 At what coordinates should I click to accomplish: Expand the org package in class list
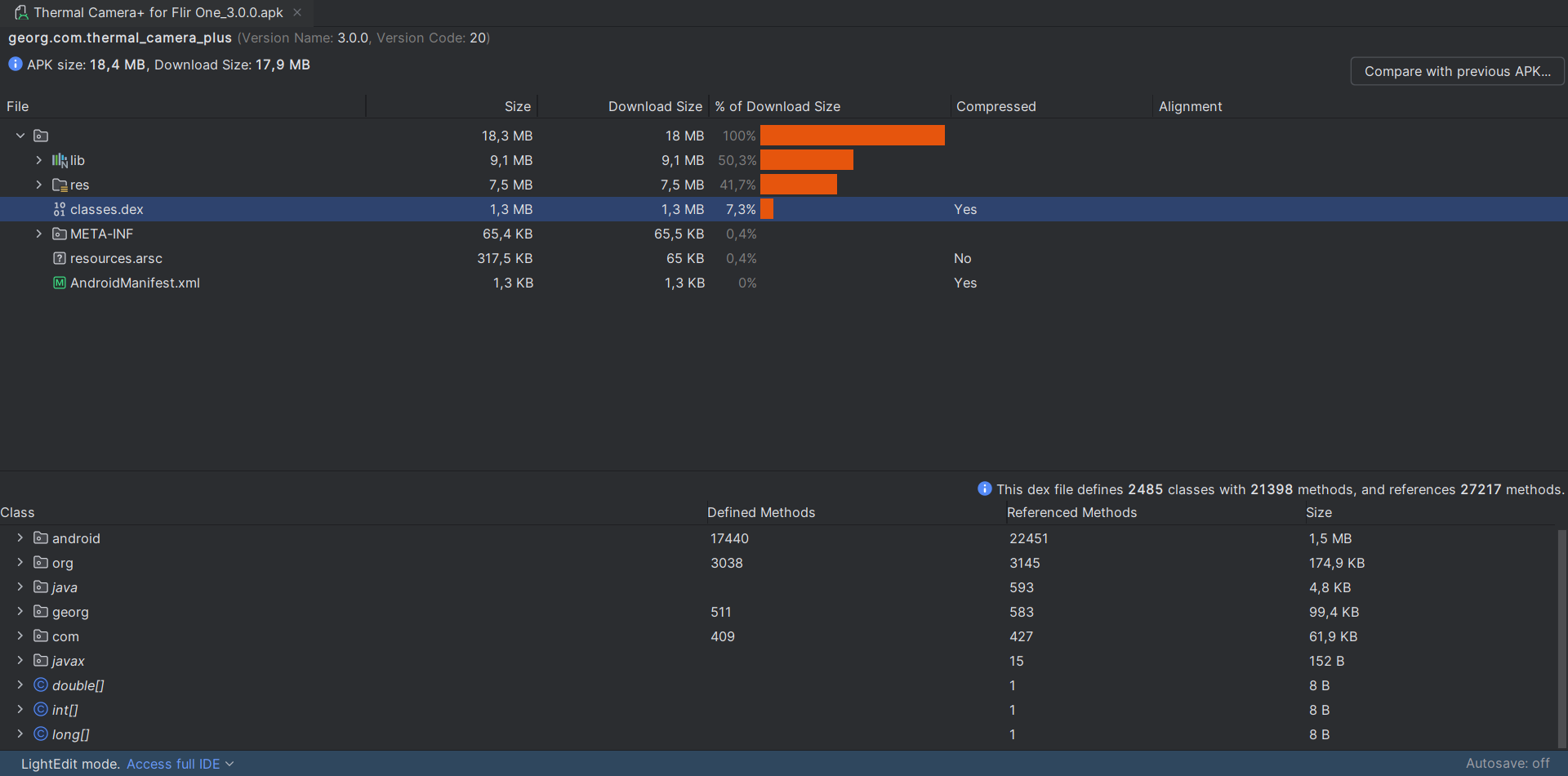(20, 563)
